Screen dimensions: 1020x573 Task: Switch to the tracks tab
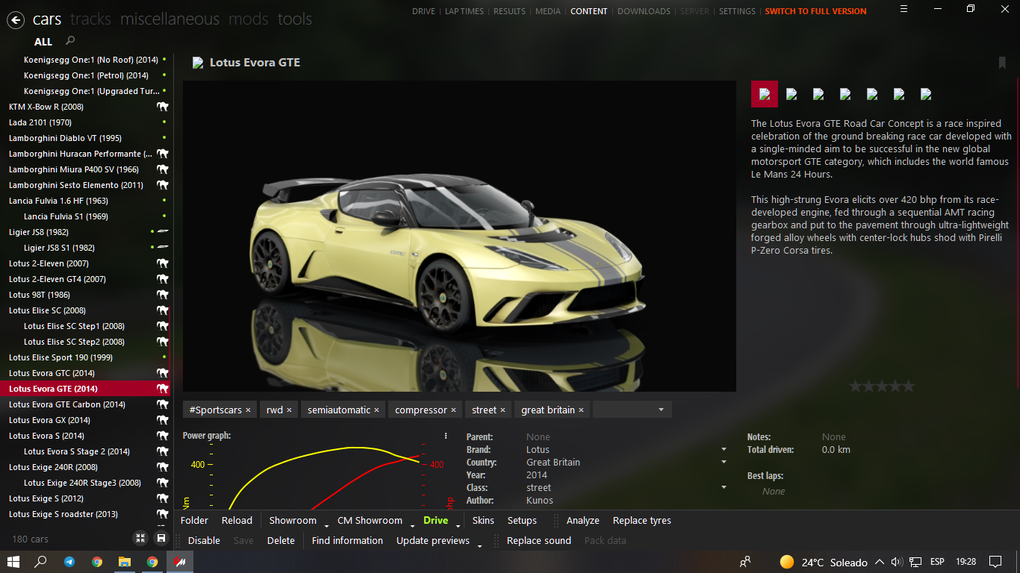[x=90, y=20]
